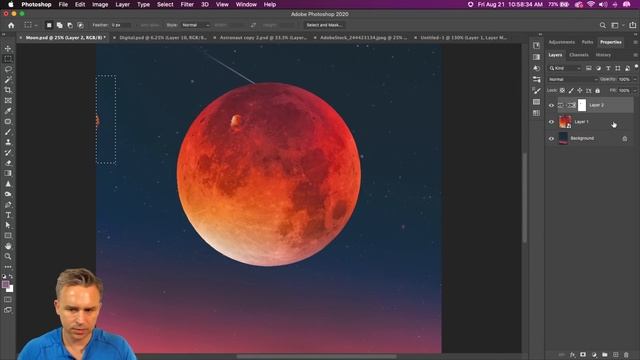Toggle the pixel layers filter
Viewport: 640px width, 360px height.
pos(588,68)
